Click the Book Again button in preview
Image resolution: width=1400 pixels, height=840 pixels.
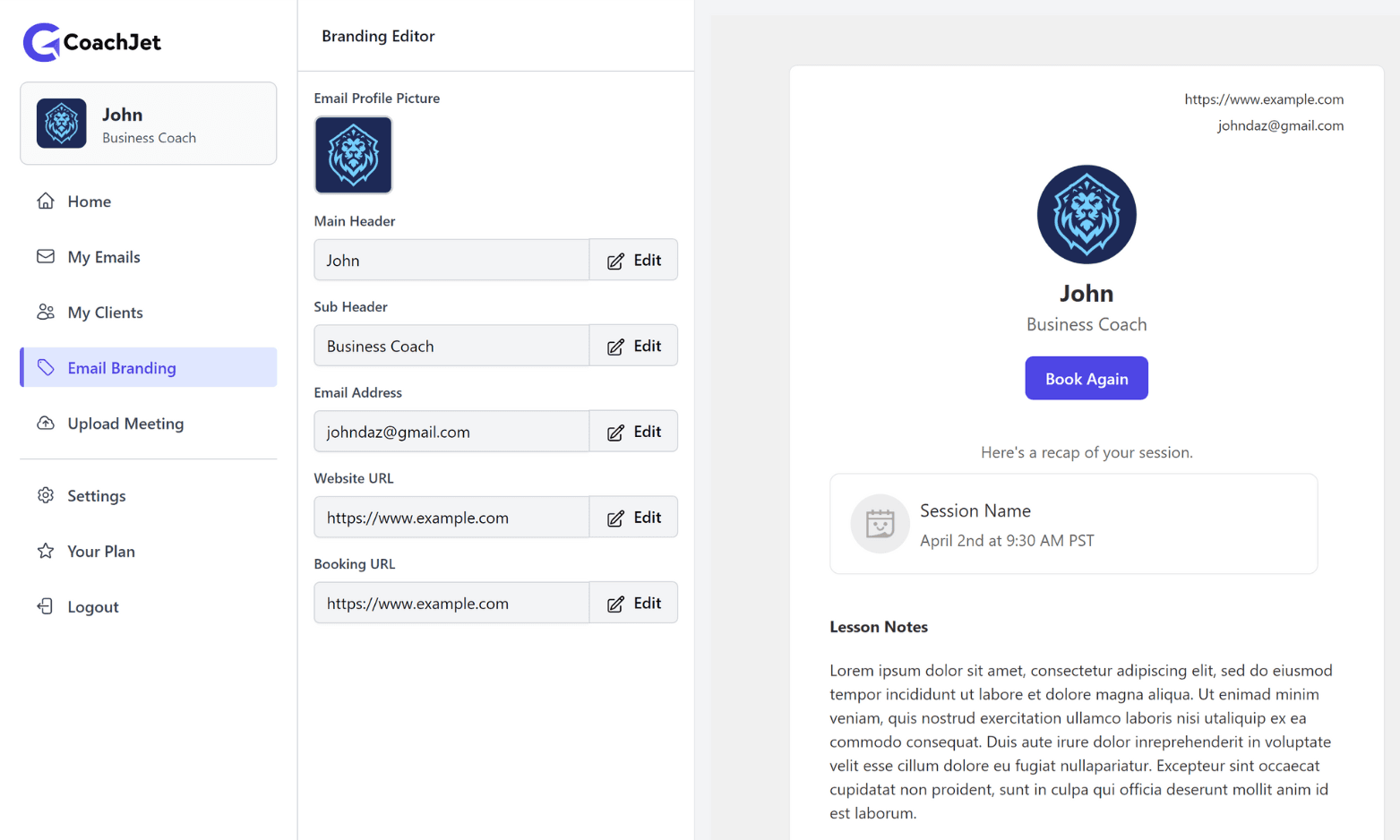1086,379
